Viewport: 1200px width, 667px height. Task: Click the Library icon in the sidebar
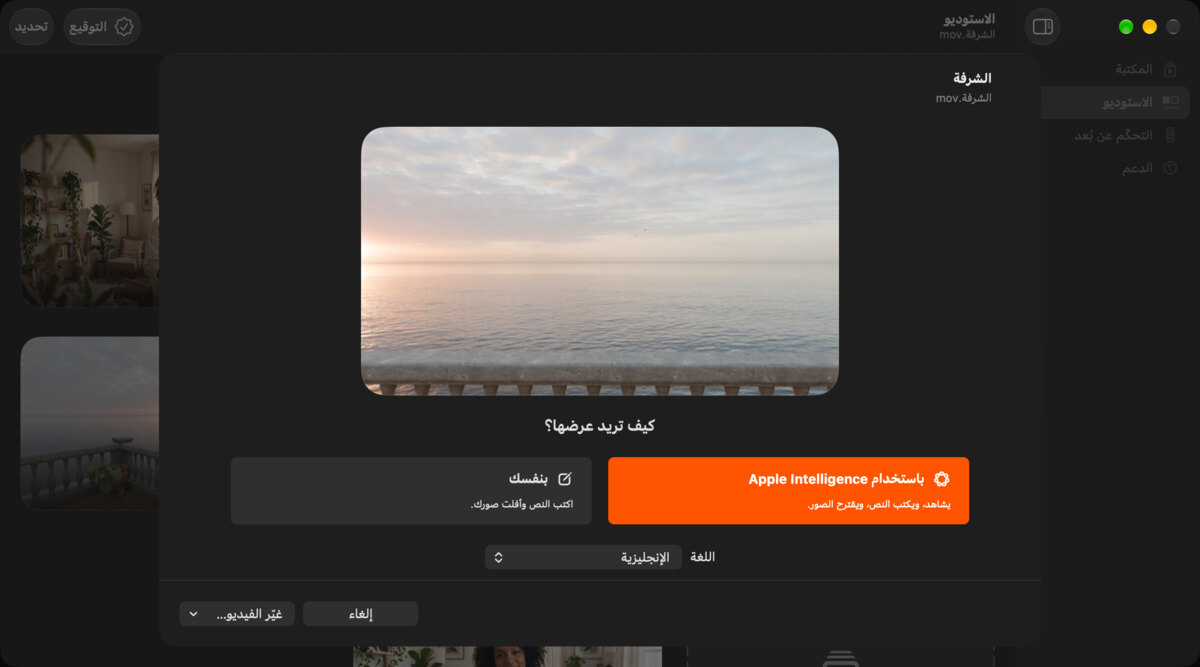point(1170,69)
